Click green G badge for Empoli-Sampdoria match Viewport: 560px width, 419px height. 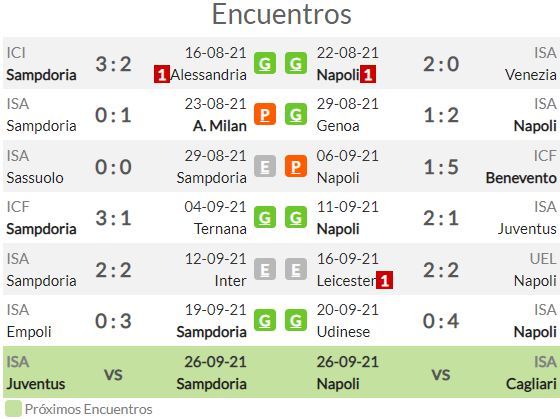tap(265, 320)
